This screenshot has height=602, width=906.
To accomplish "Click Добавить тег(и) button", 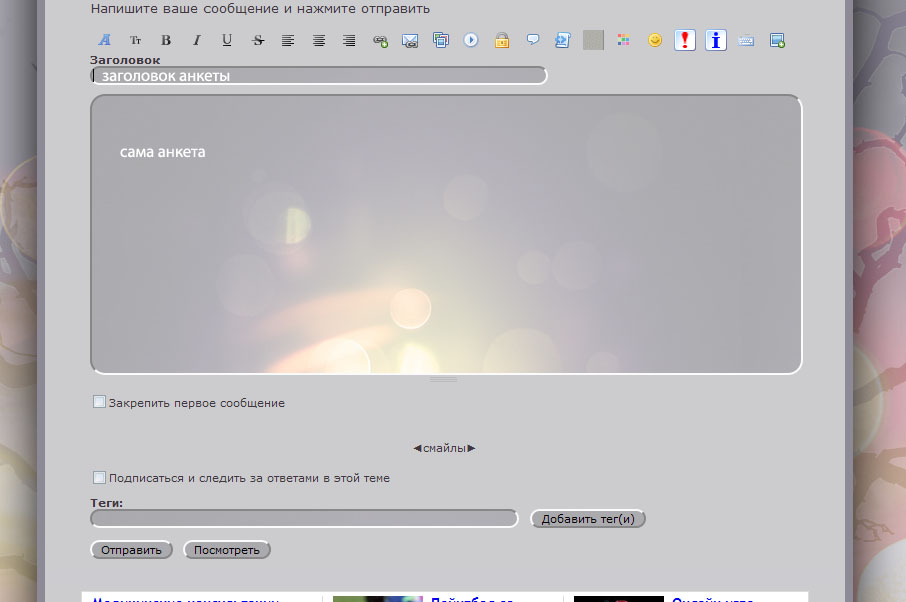I will tap(588, 519).
